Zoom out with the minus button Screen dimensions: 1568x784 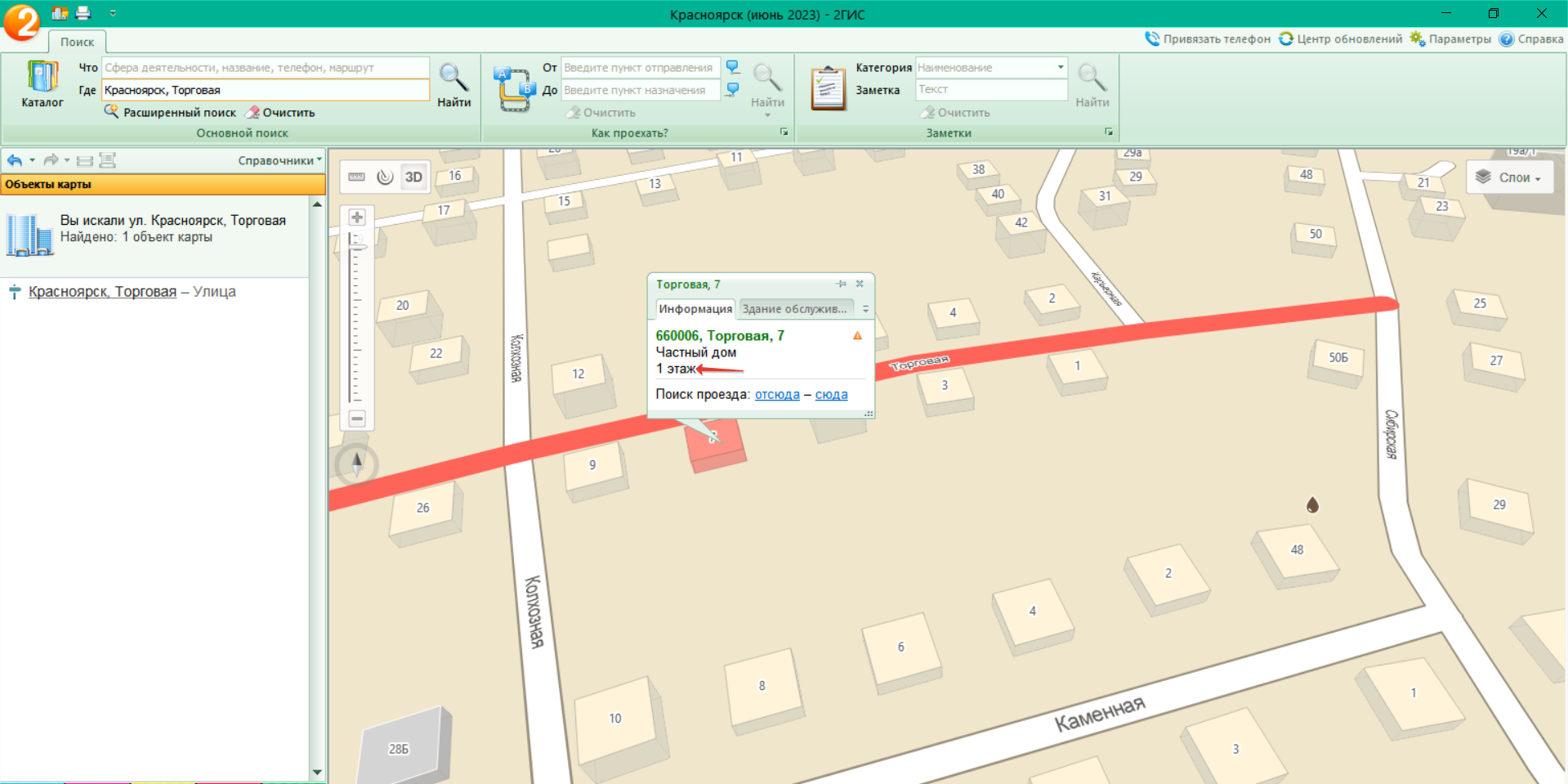click(357, 419)
